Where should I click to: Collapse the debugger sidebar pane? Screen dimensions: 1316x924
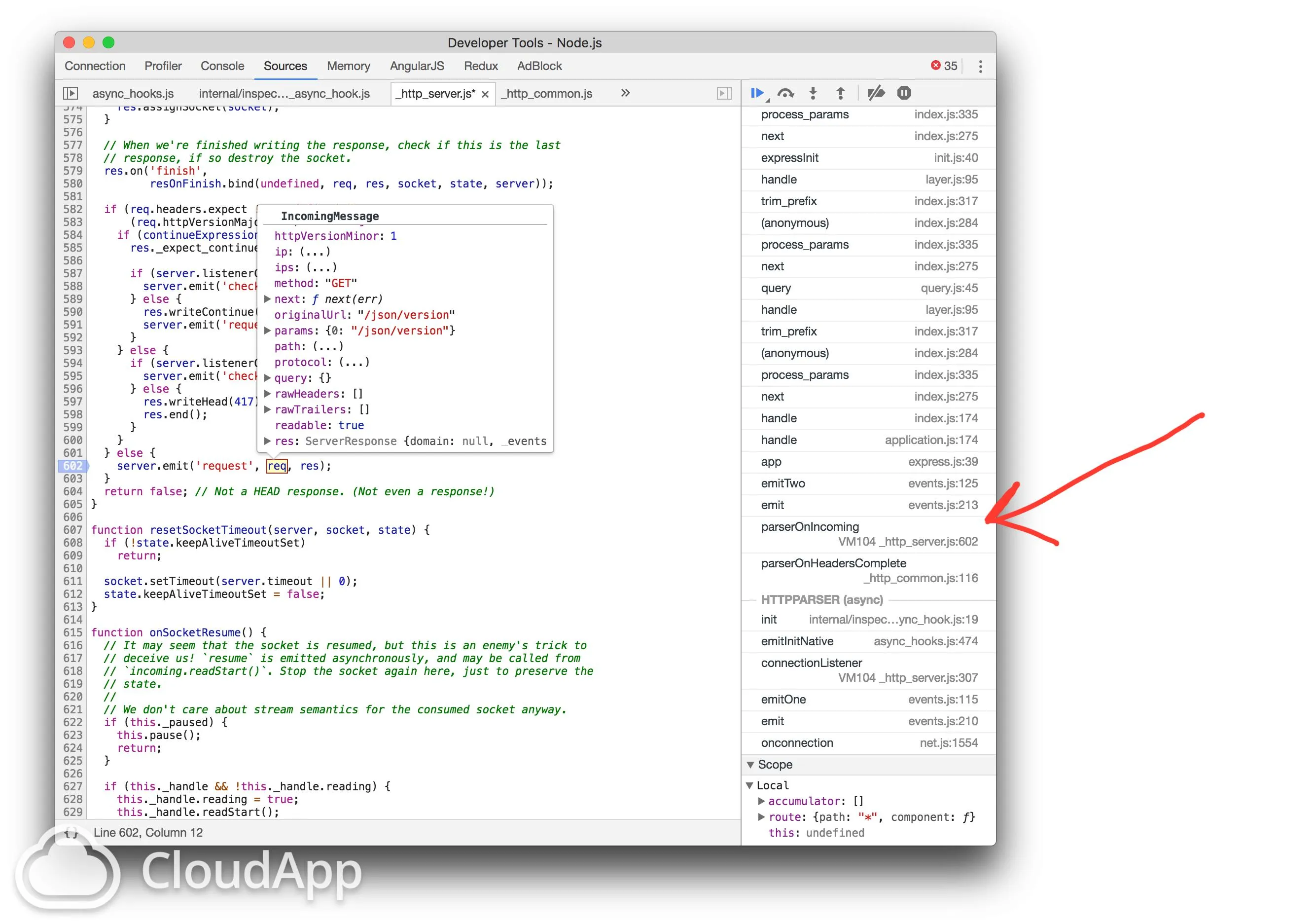click(x=724, y=93)
